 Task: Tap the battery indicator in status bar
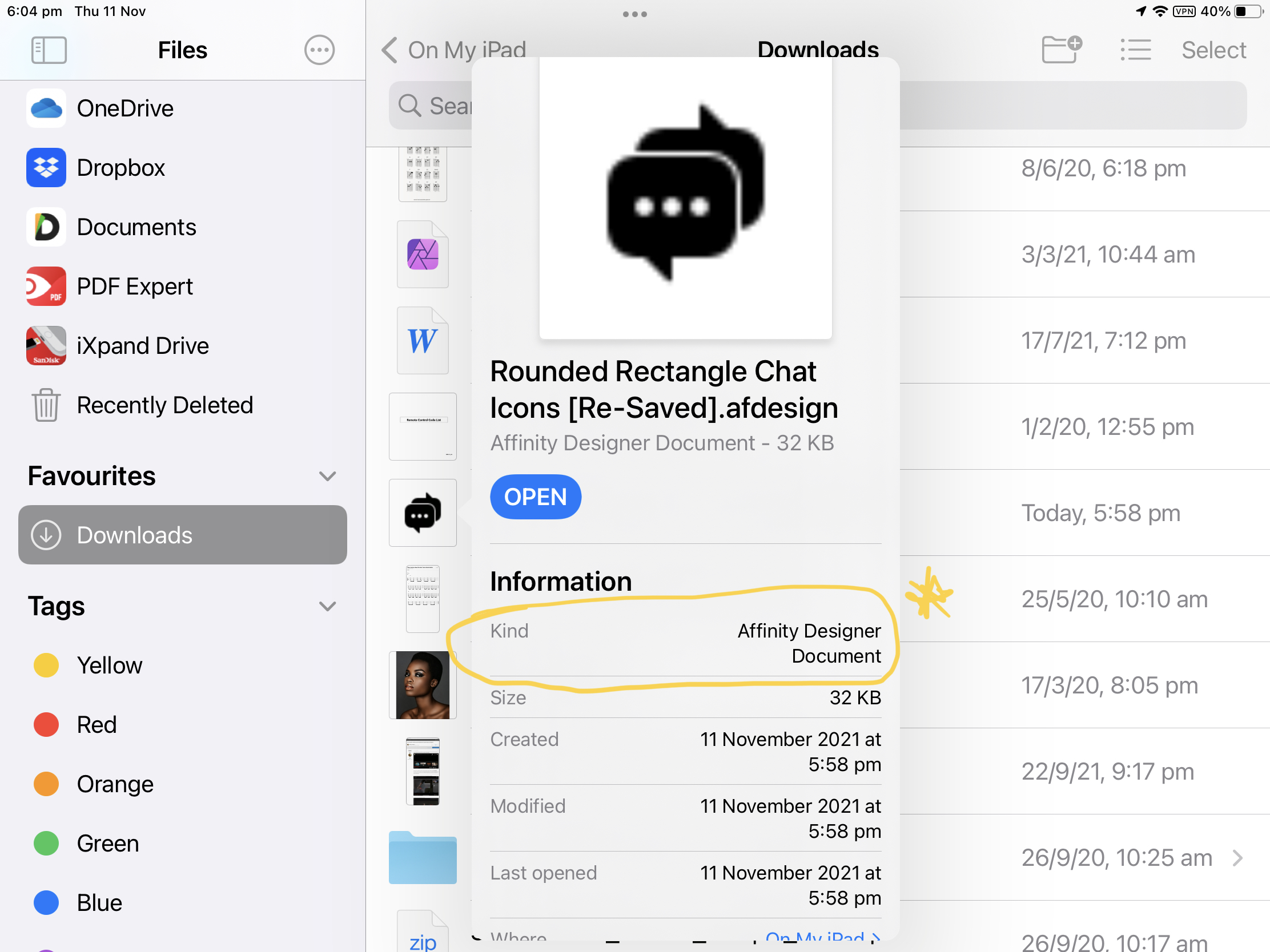tap(1249, 11)
